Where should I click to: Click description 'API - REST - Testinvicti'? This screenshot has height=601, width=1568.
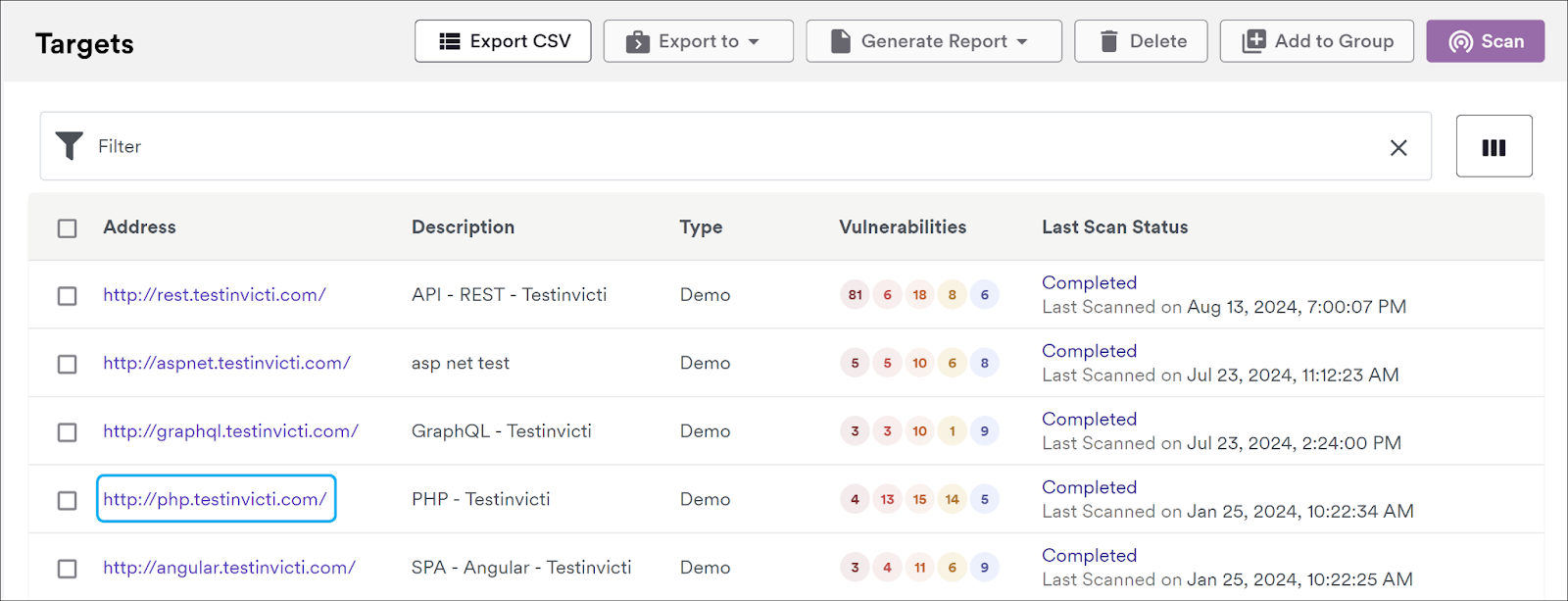coord(509,294)
